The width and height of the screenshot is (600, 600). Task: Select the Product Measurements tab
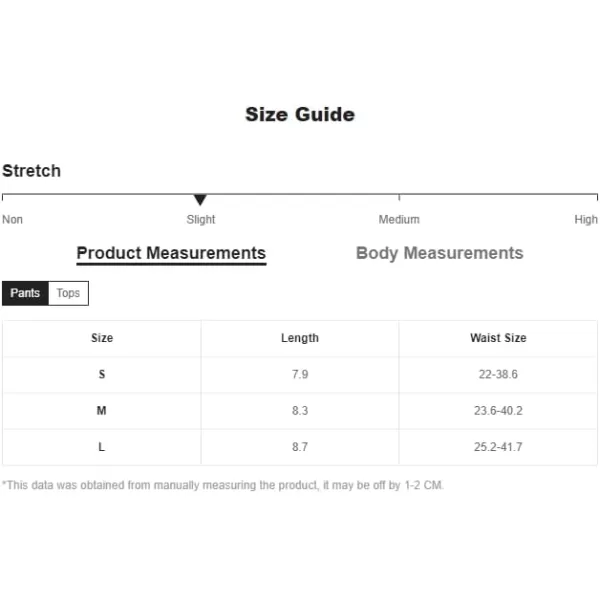tap(171, 254)
